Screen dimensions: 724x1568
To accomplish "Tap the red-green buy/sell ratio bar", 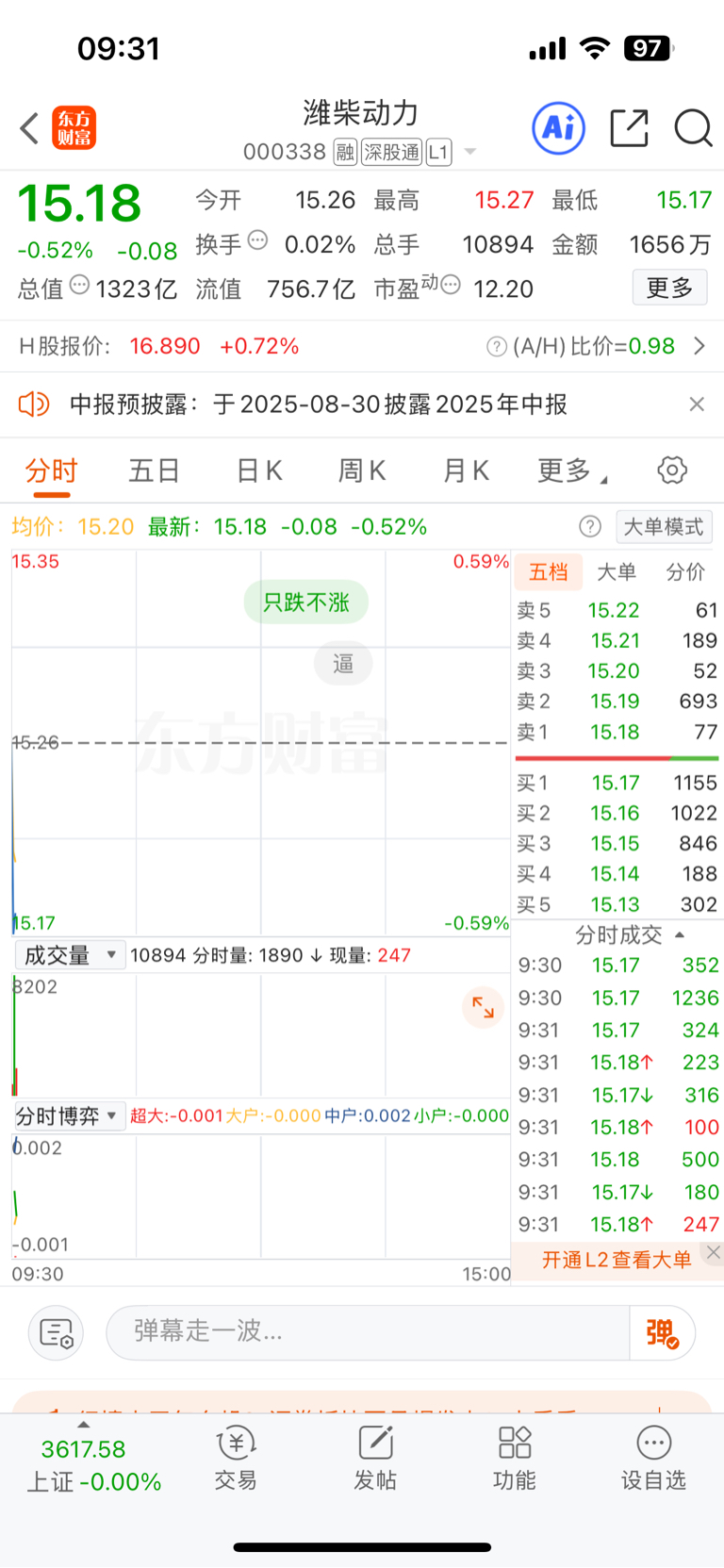I will [x=617, y=757].
